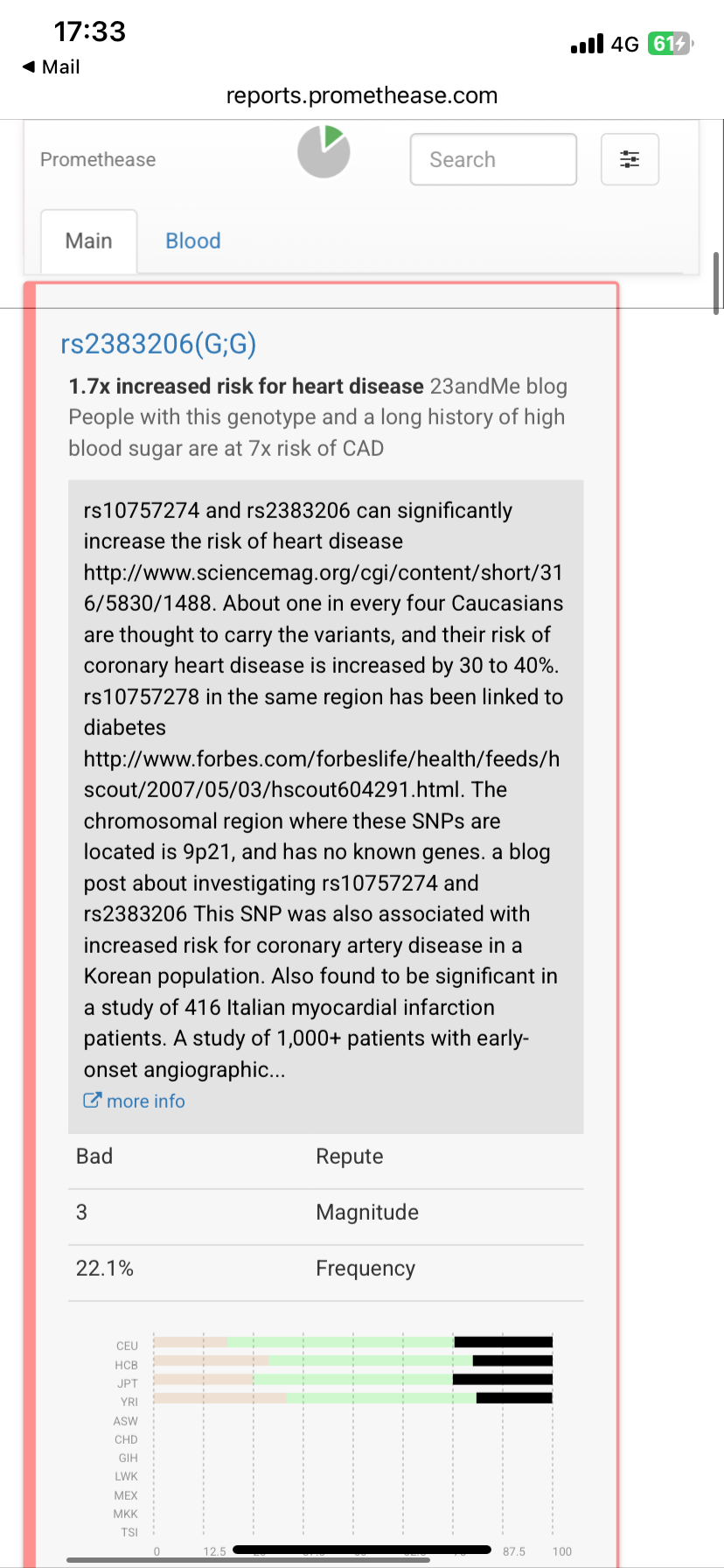Focus the Search input field
The image size is (724, 1568).
click(x=493, y=159)
